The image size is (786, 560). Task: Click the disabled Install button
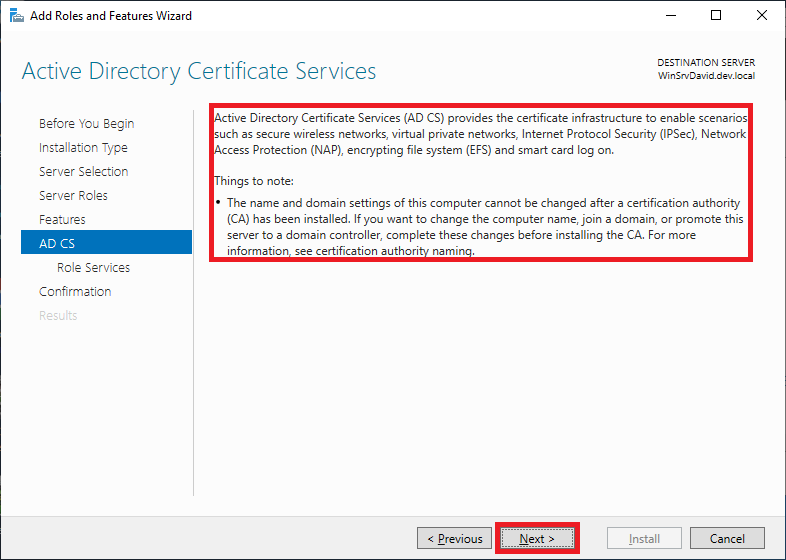click(643, 538)
